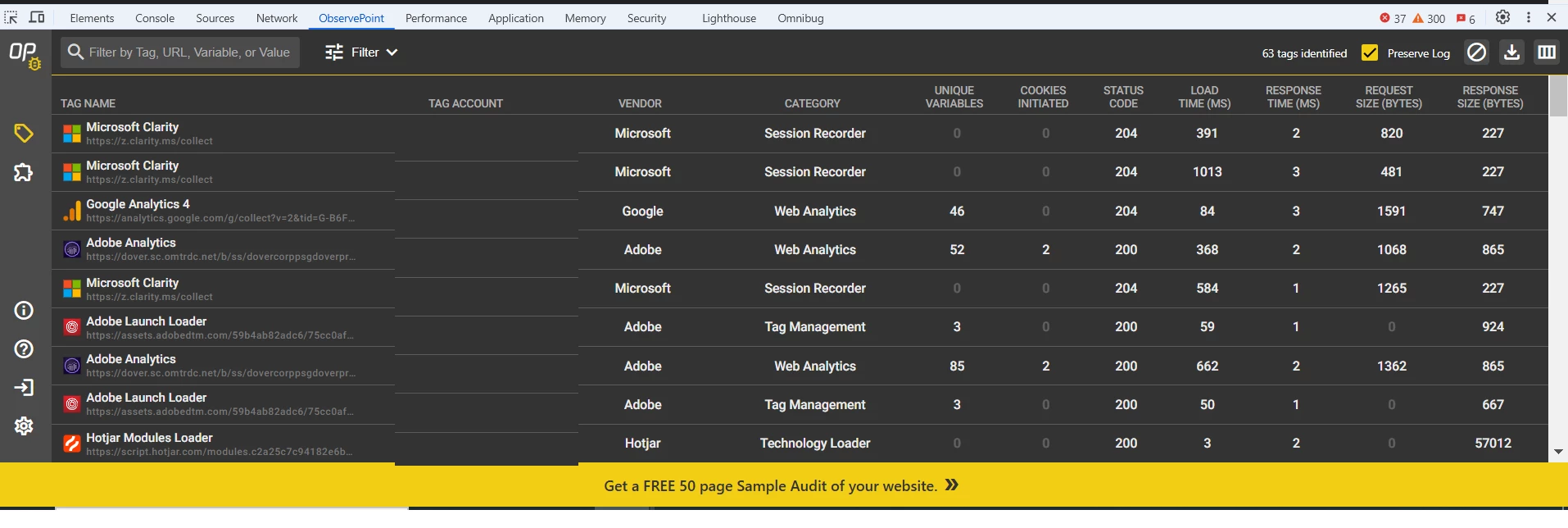The width and height of the screenshot is (1568, 528).
Task: Clear the tag log with the circle-slash icon
Action: point(1476,52)
